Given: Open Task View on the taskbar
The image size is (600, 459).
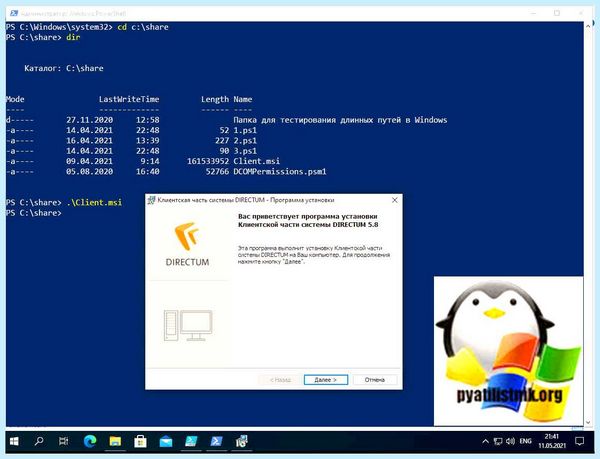Looking at the screenshot, I should click(64, 442).
